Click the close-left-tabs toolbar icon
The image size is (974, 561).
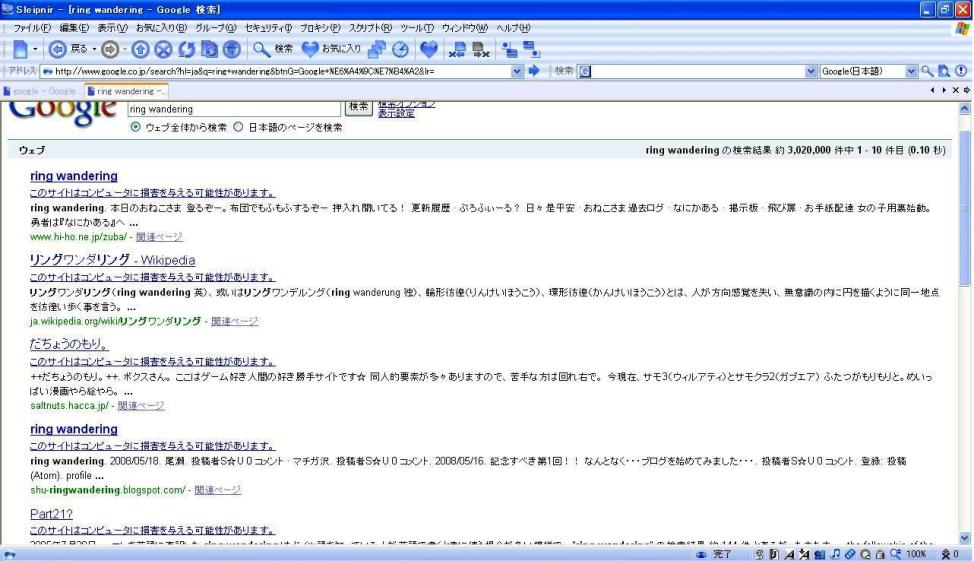click(457, 50)
